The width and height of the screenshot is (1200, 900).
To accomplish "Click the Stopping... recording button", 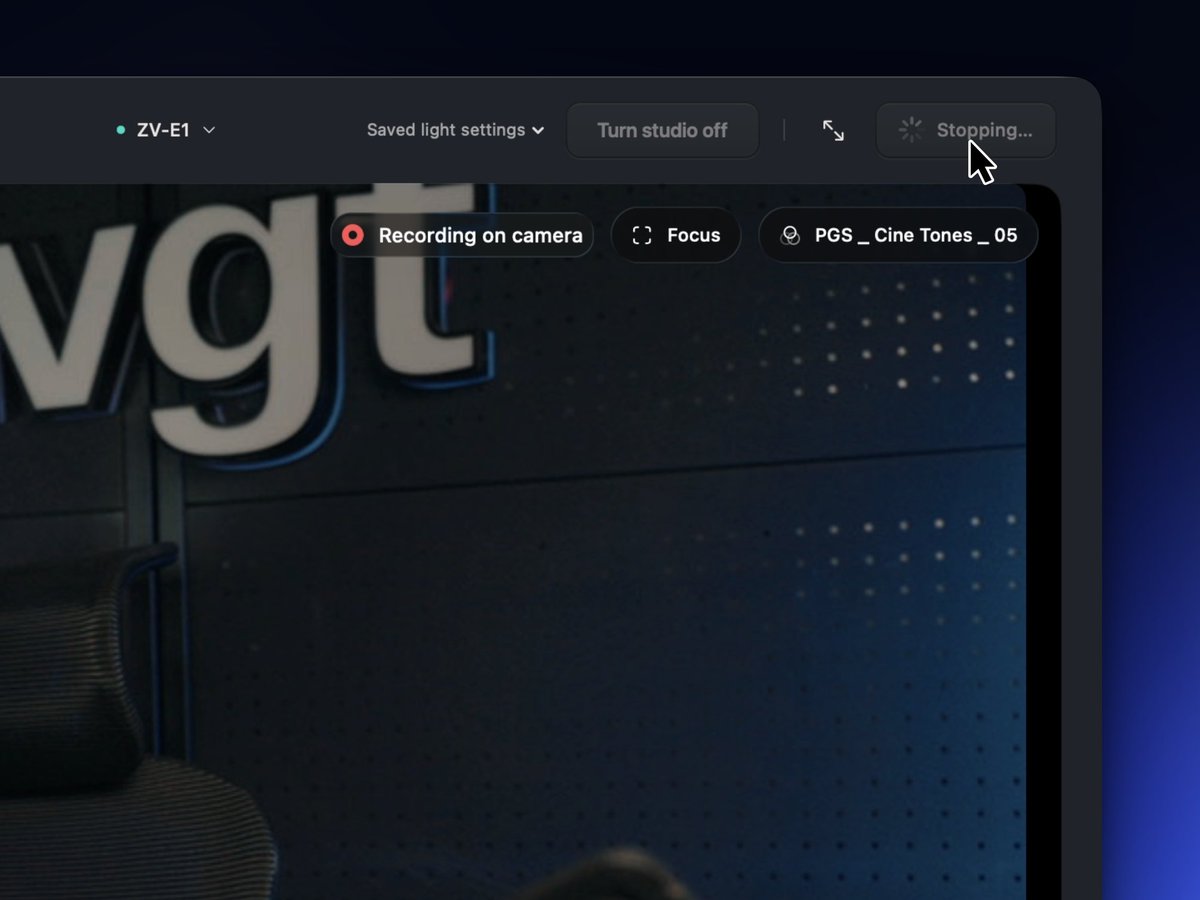I will click(x=966, y=130).
